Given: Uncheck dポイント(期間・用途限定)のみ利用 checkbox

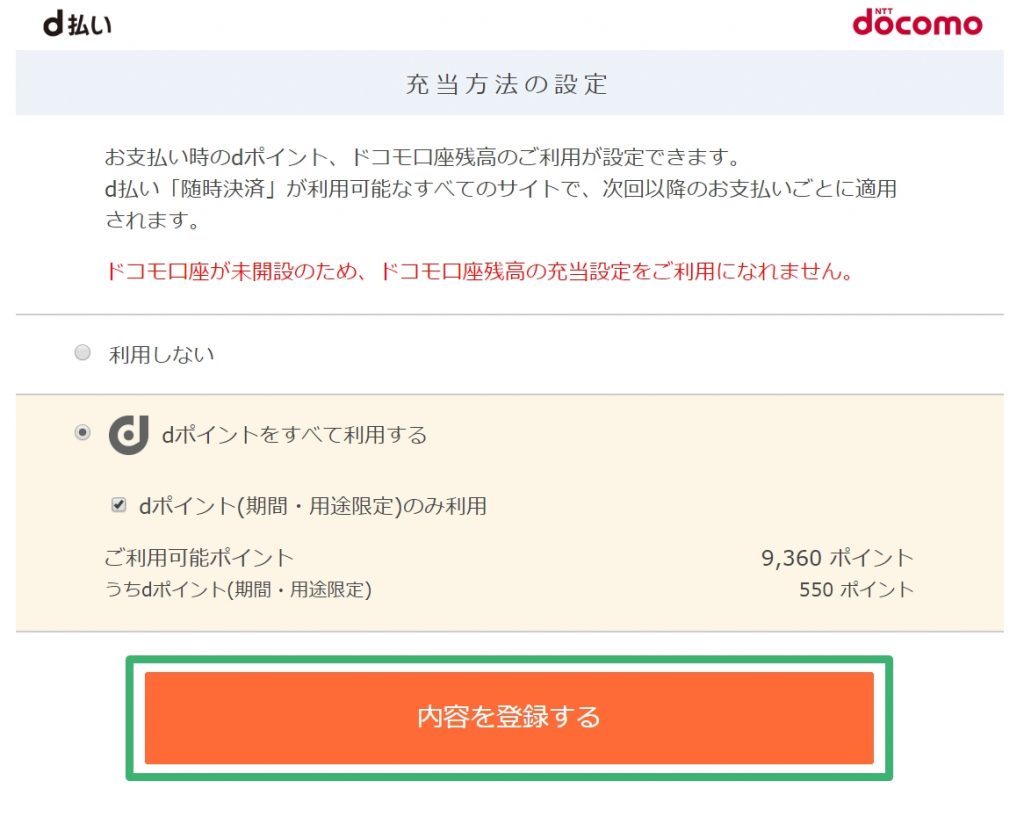Looking at the screenshot, I should tap(119, 504).
